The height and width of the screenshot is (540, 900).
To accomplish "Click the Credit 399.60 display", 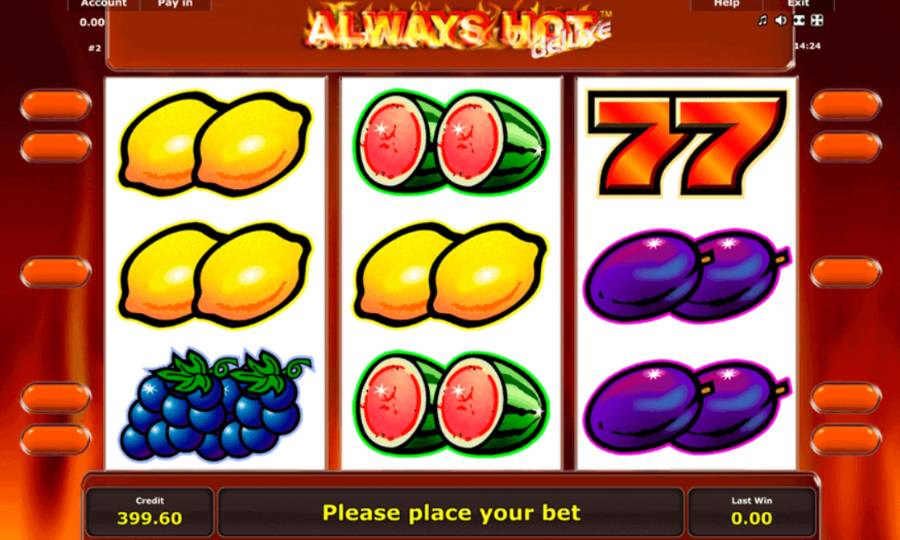I will click(x=150, y=512).
